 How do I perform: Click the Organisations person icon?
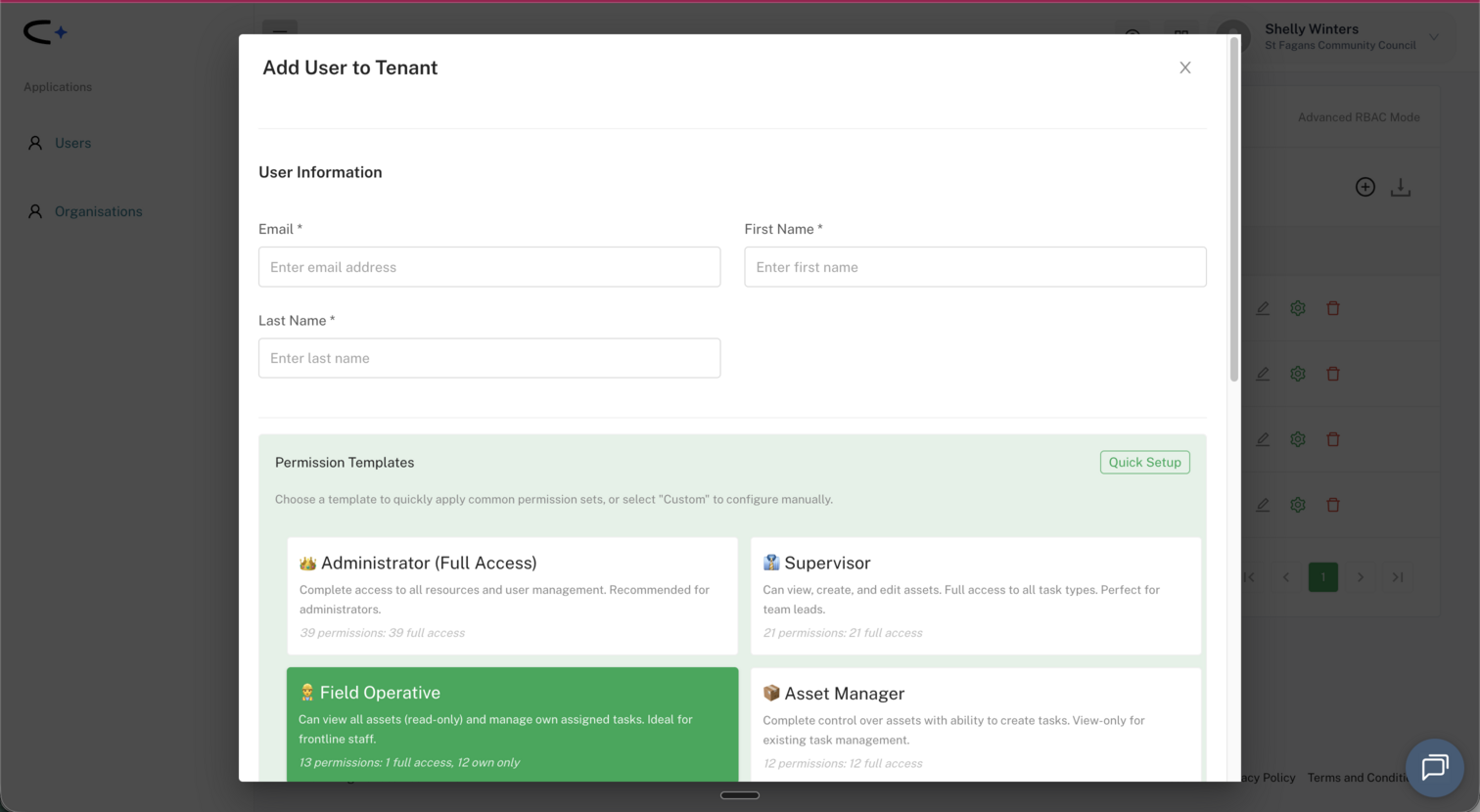click(35, 211)
